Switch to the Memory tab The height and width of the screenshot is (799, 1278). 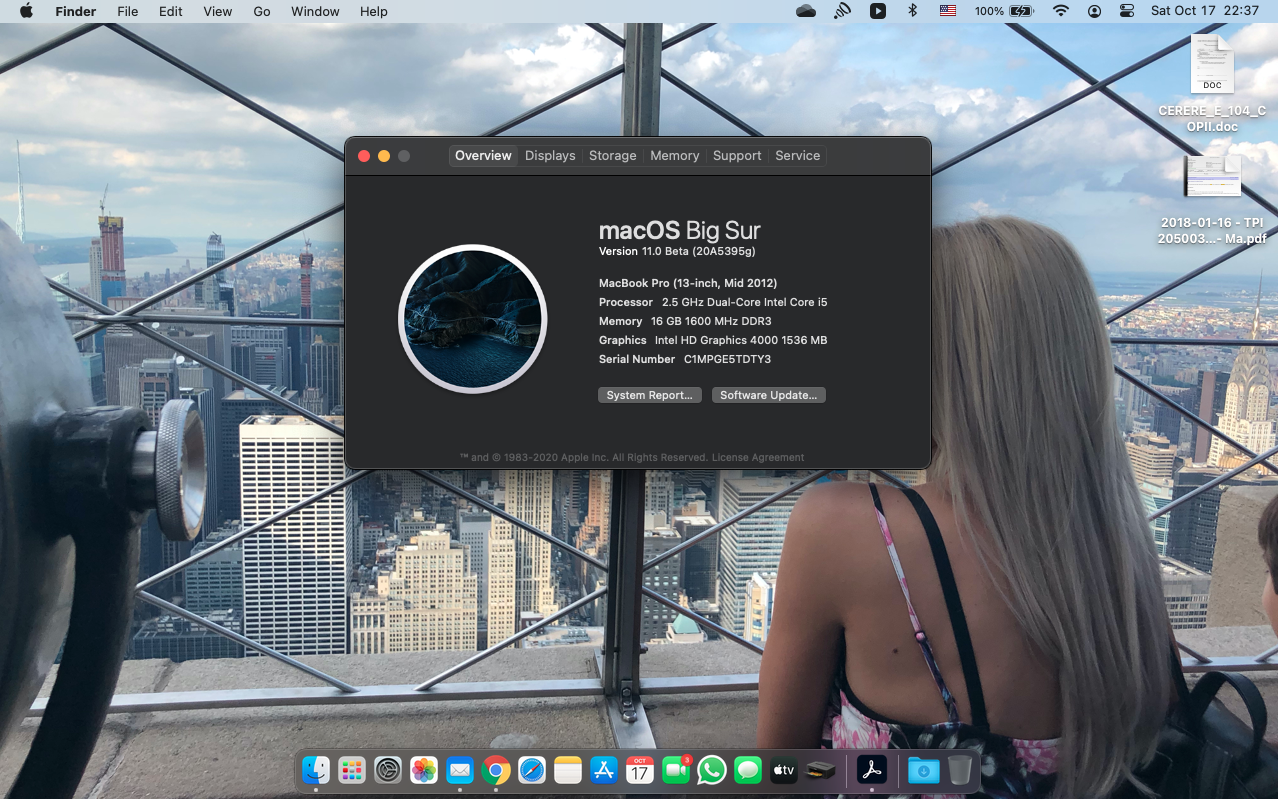click(x=674, y=156)
